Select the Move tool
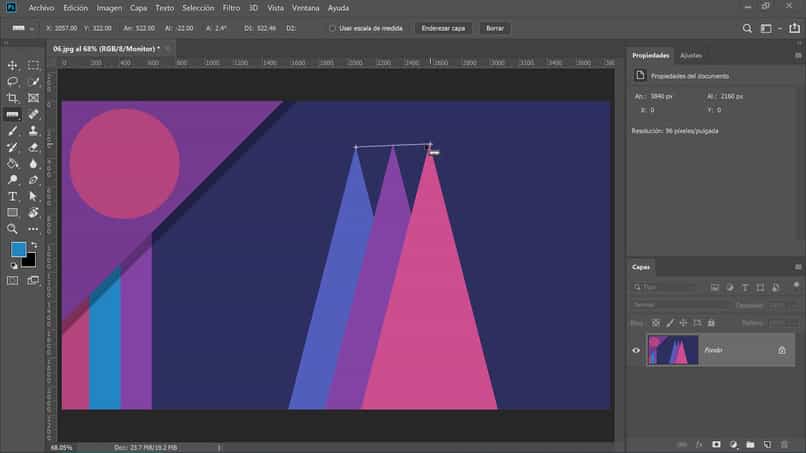806x453 pixels. point(12,65)
